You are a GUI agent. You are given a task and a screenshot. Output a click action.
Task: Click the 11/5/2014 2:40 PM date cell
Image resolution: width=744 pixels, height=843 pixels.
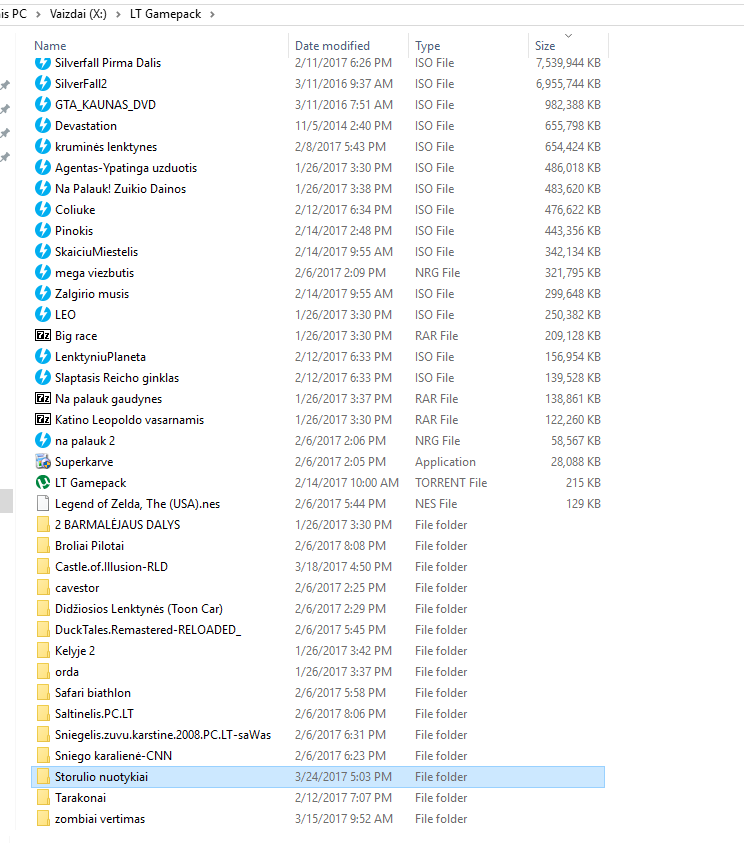(x=343, y=126)
